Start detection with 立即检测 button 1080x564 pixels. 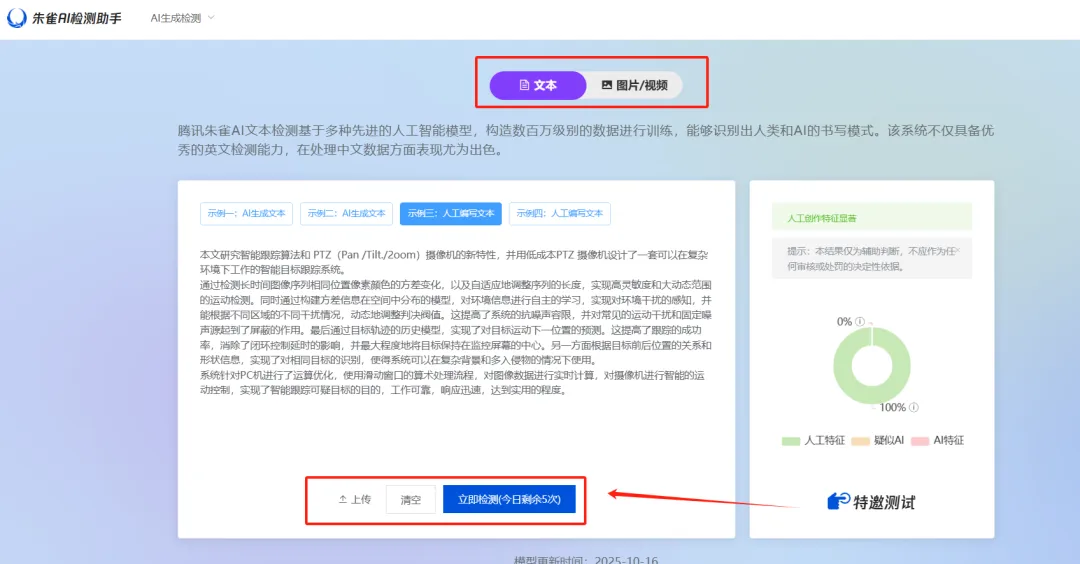pyautogui.click(x=509, y=499)
